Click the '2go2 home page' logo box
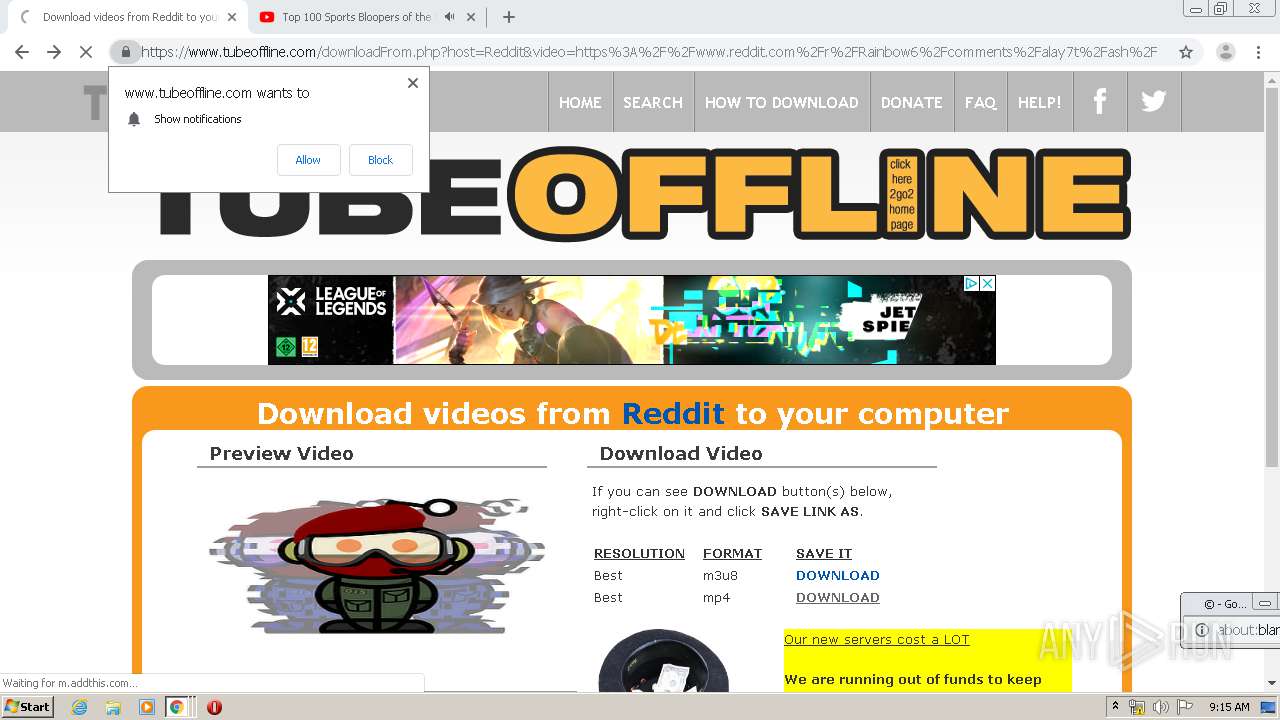 point(901,194)
